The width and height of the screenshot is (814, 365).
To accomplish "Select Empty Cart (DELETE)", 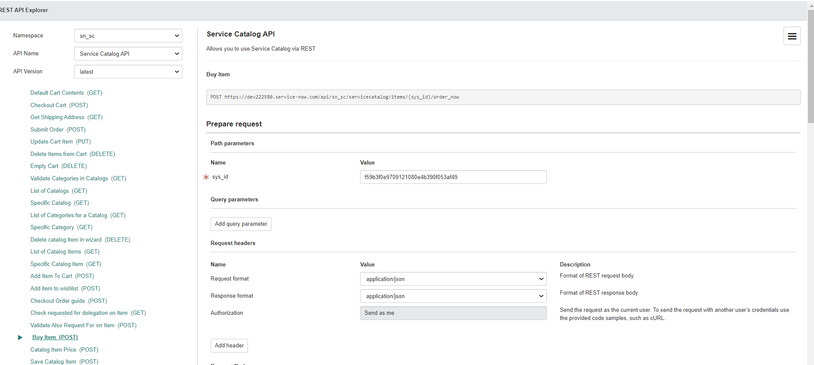I will point(59,166).
